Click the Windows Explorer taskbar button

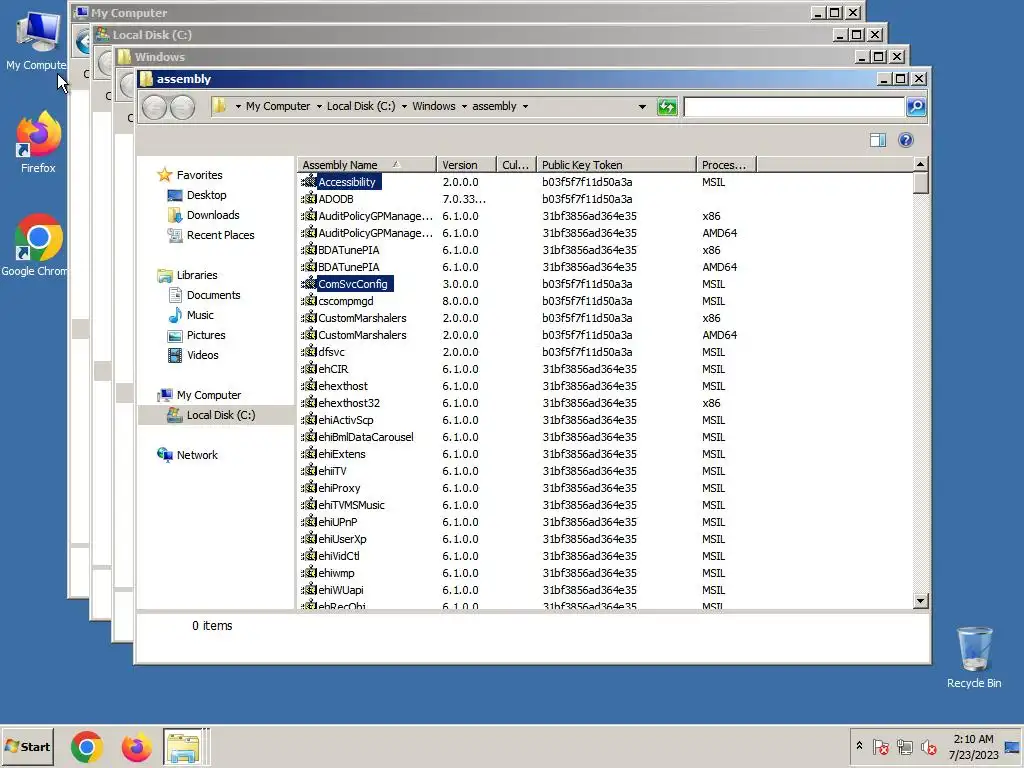pyautogui.click(x=184, y=747)
